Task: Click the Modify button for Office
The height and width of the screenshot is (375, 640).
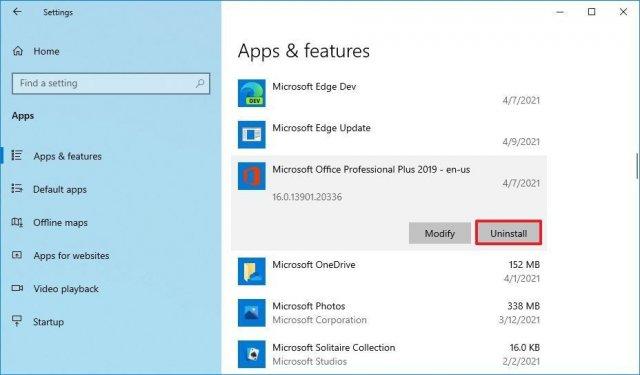Action: [440, 233]
